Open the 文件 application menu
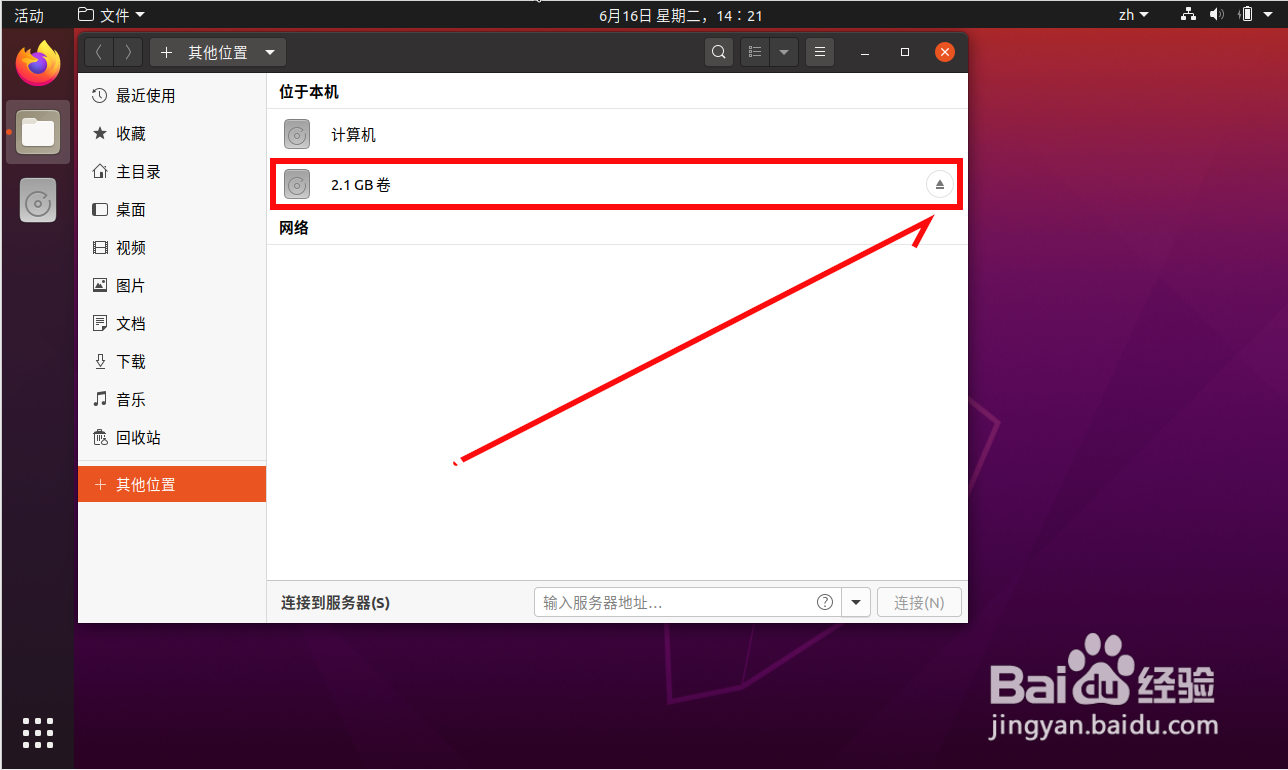The height and width of the screenshot is (770, 1288). tap(111, 15)
